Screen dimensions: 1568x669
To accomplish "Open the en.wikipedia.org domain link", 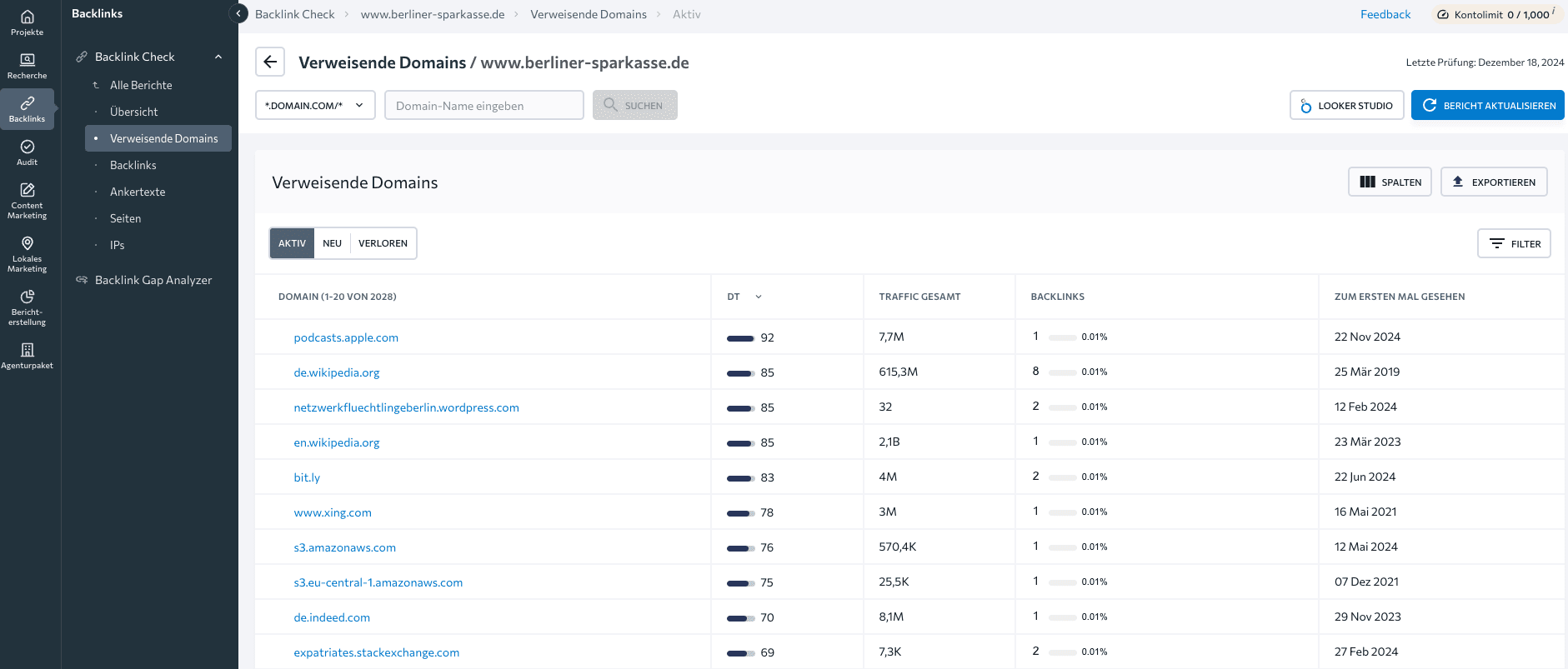I will tap(337, 442).
